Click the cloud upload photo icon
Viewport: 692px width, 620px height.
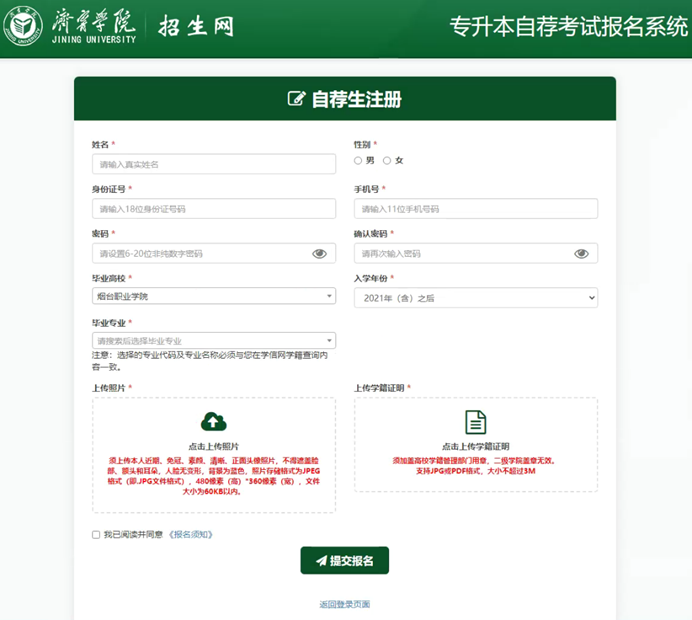point(213,421)
